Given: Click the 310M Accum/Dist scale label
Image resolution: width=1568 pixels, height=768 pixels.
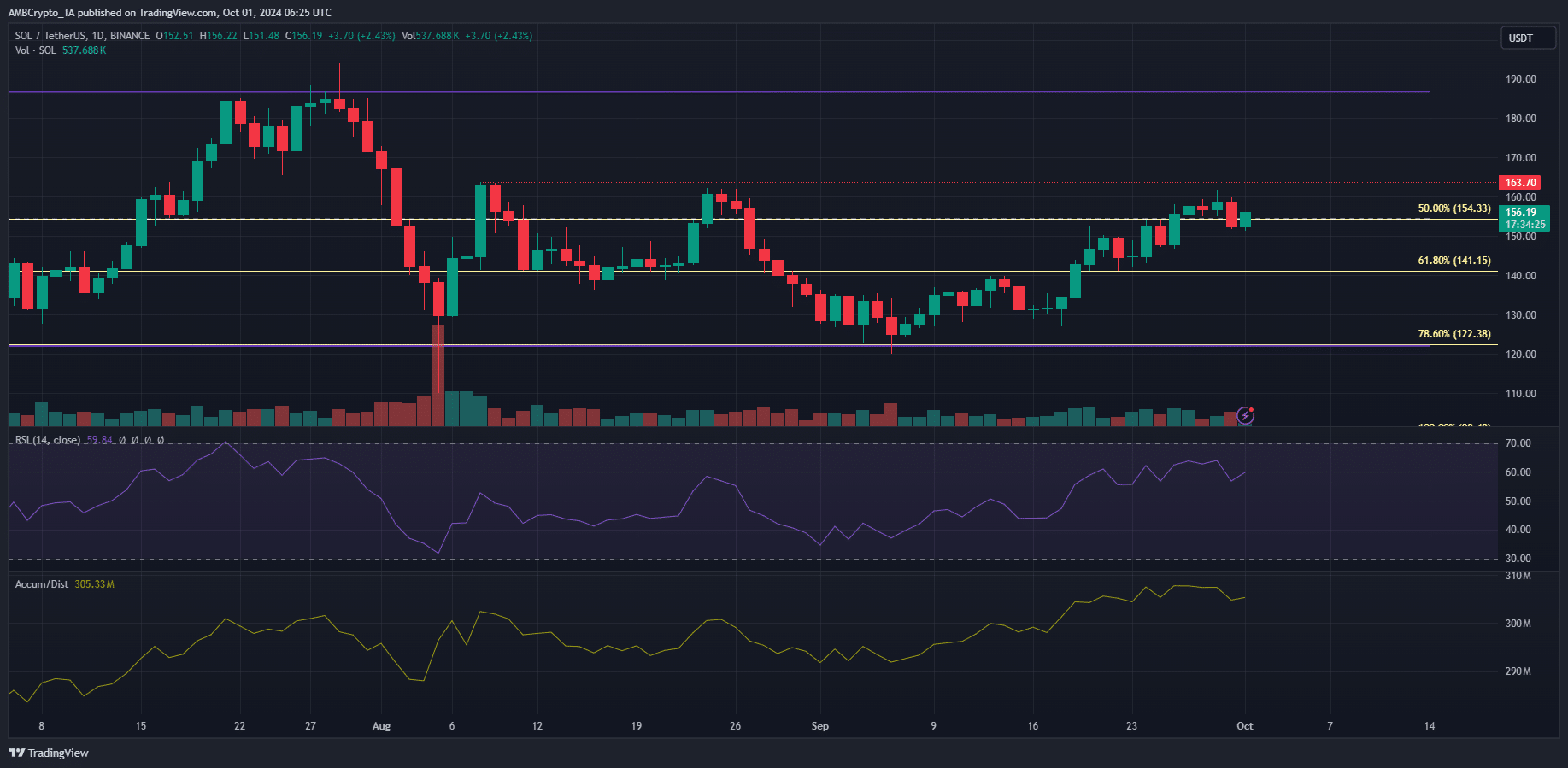Looking at the screenshot, I should [x=1518, y=576].
